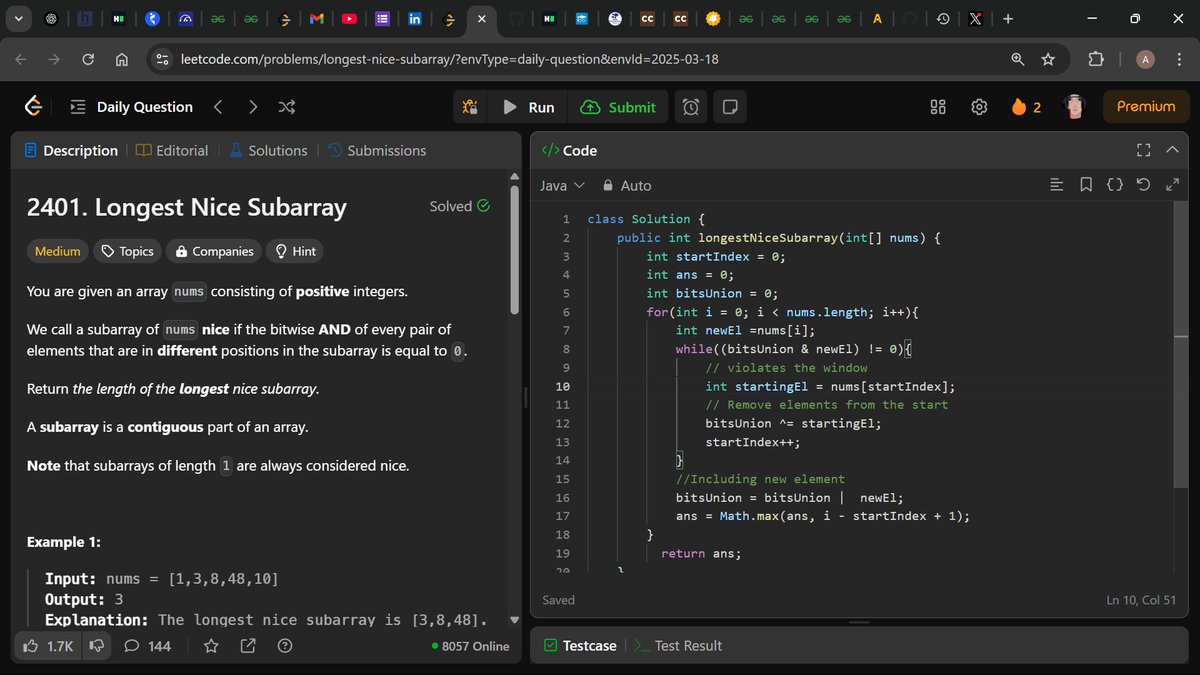The height and width of the screenshot is (675, 1200).
Task: Expand editor with diagonal arrows icon
Action: (1173, 185)
